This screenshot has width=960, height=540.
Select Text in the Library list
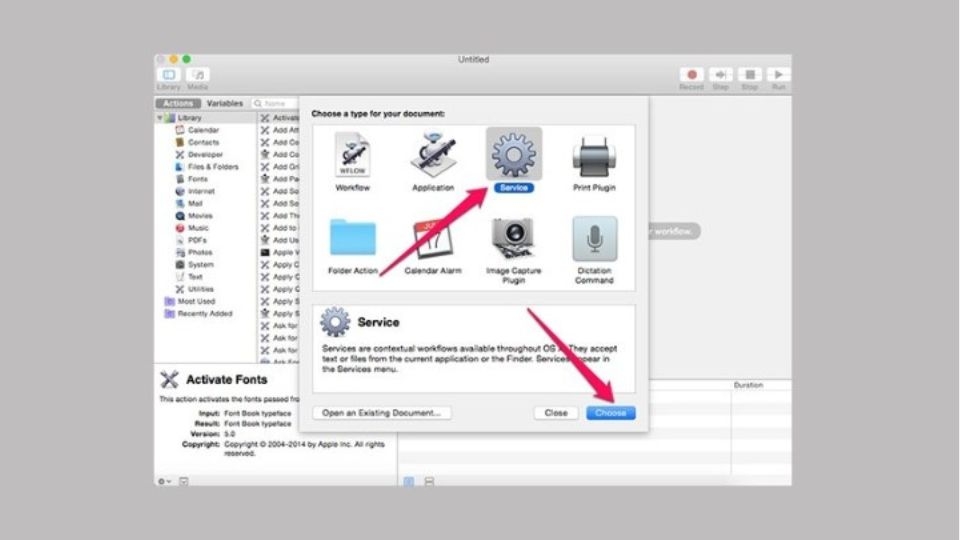195,277
